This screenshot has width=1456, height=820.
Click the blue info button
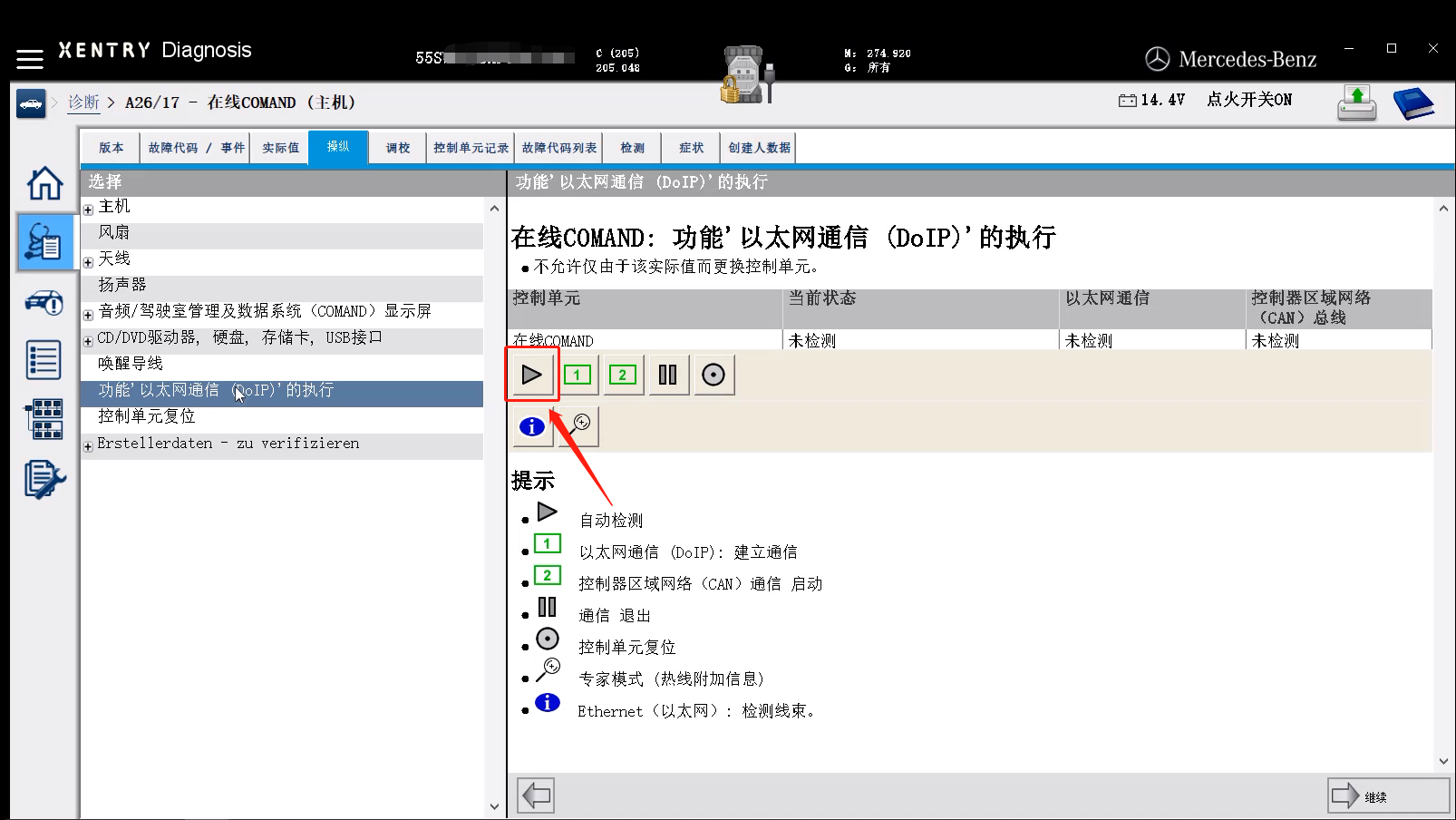click(x=532, y=426)
